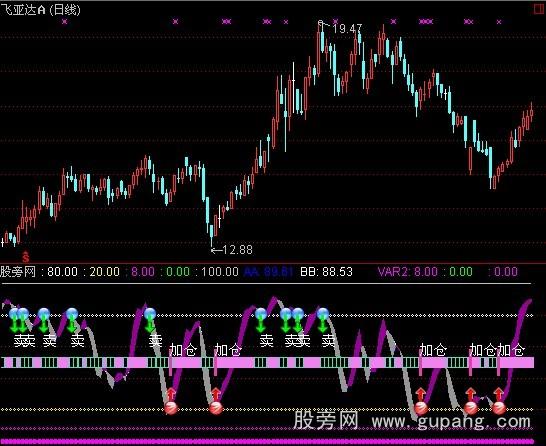546x446 pixels.
Task: Click the rightmost red buy ball icon
Action: click(x=498, y=407)
